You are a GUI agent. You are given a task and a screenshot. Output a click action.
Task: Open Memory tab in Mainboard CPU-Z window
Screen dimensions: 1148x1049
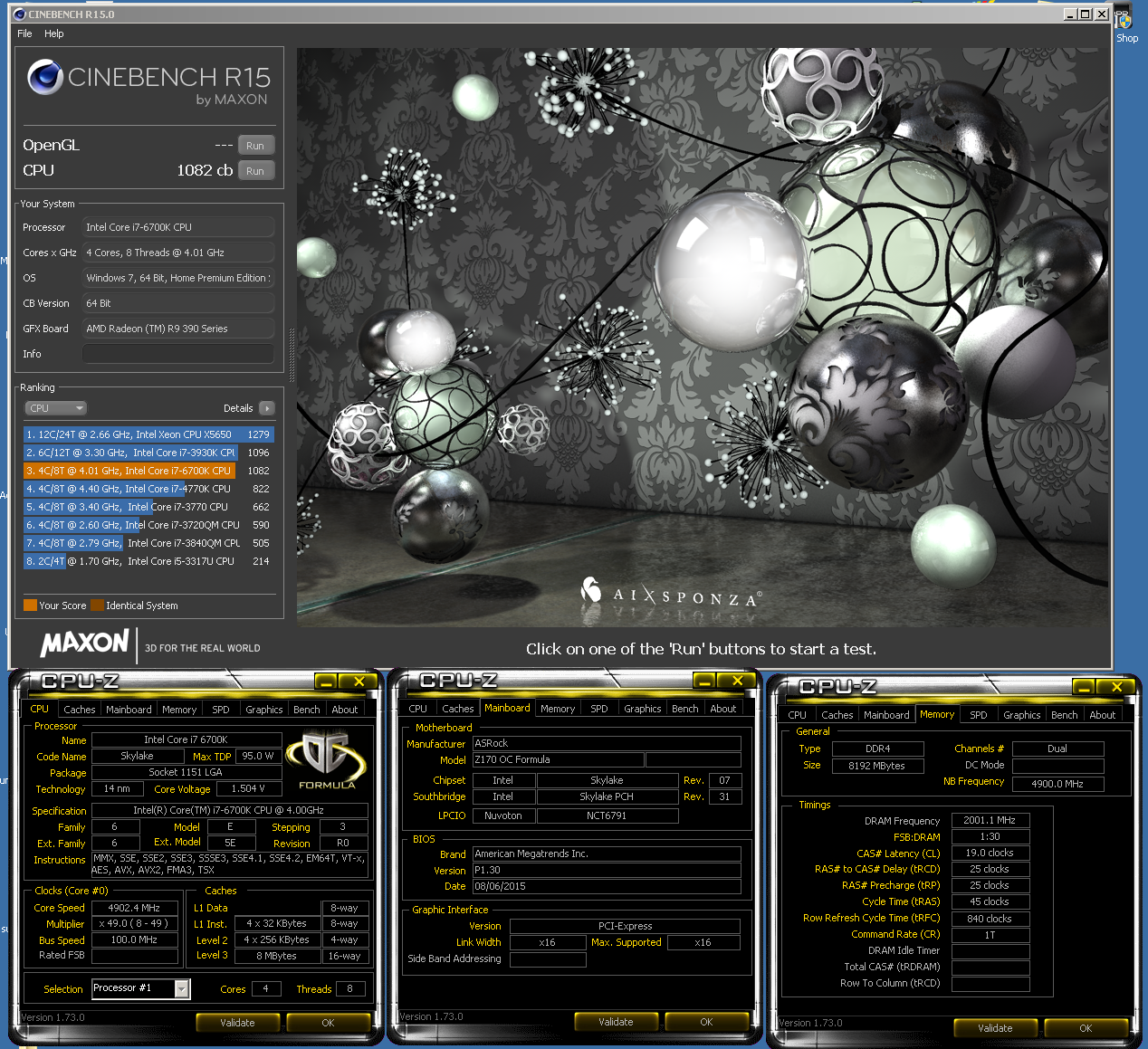click(x=558, y=709)
